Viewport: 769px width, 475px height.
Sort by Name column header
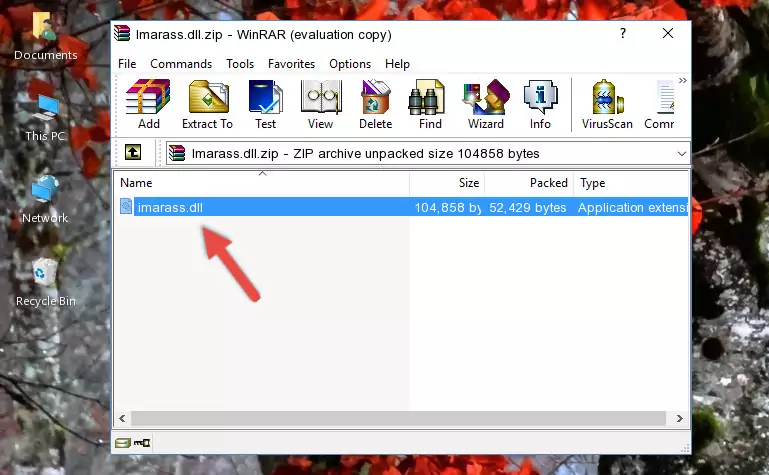click(x=262, y=183)
